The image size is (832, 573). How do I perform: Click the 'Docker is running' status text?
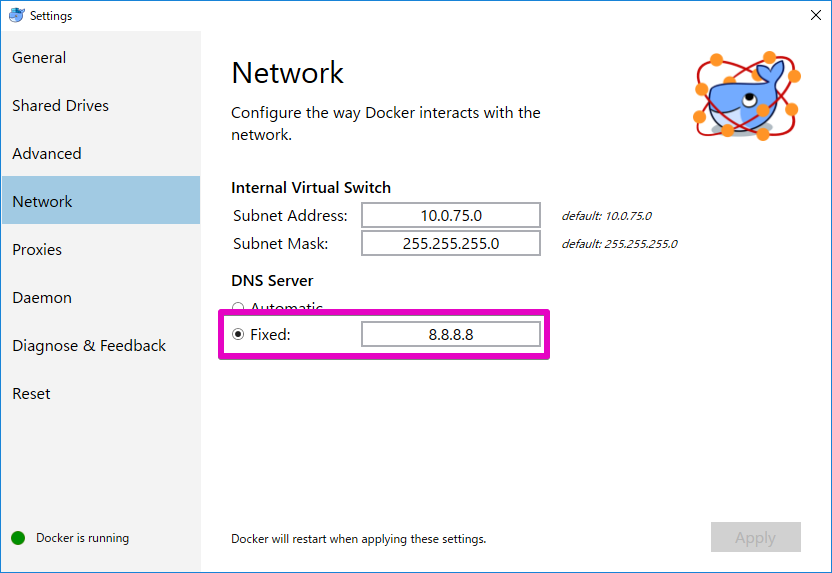[82, 538]
